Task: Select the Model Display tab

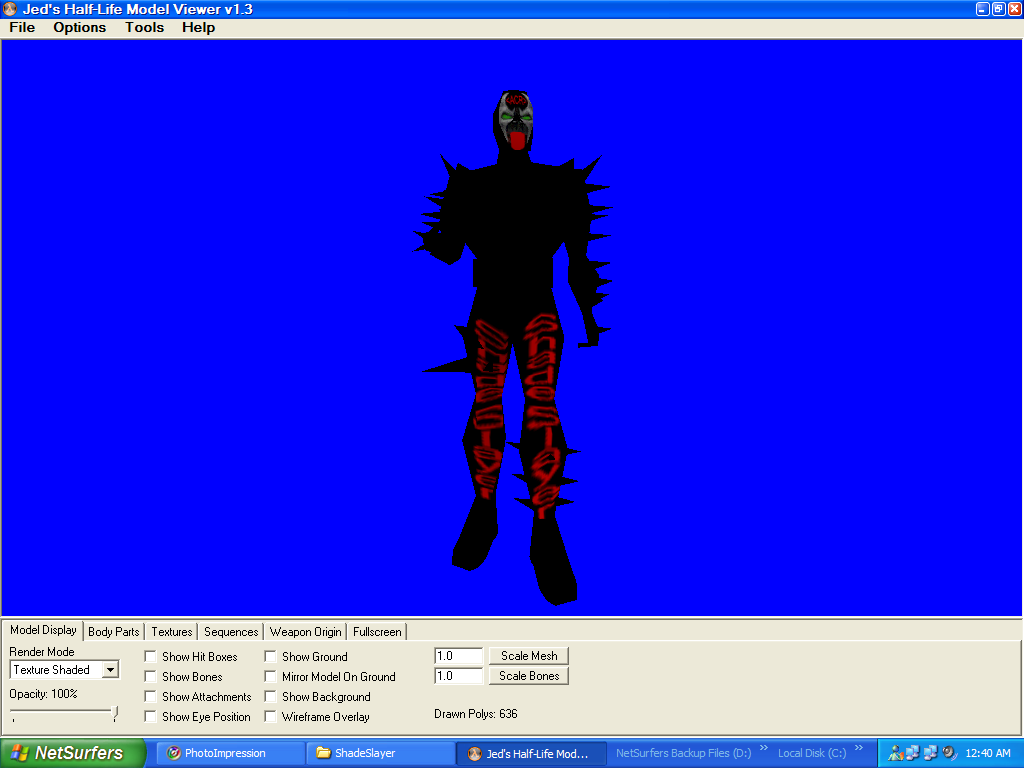Action: click(x=43, y=630)
